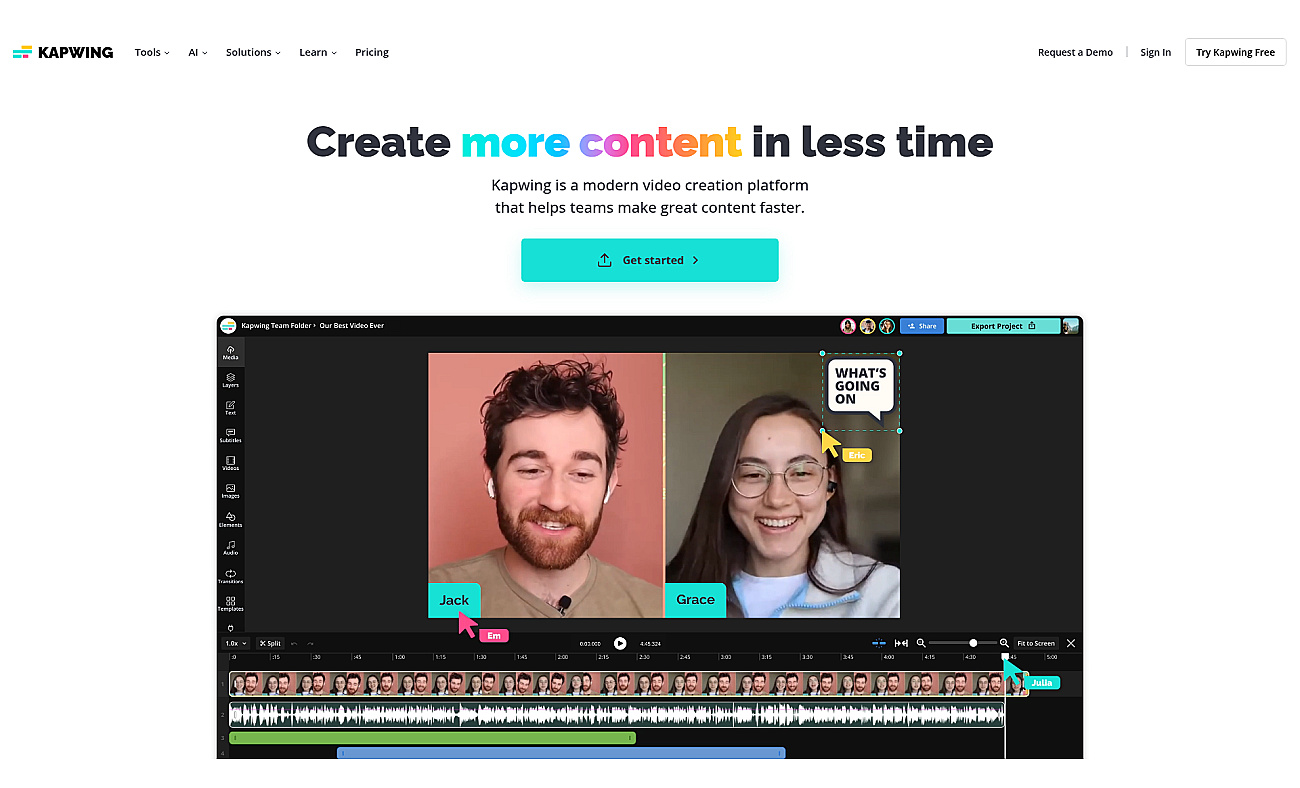Viewport: 1300px width, 788px height.
Task: Click the teal-ringed collaborator avatar
Action: point(887,326)
